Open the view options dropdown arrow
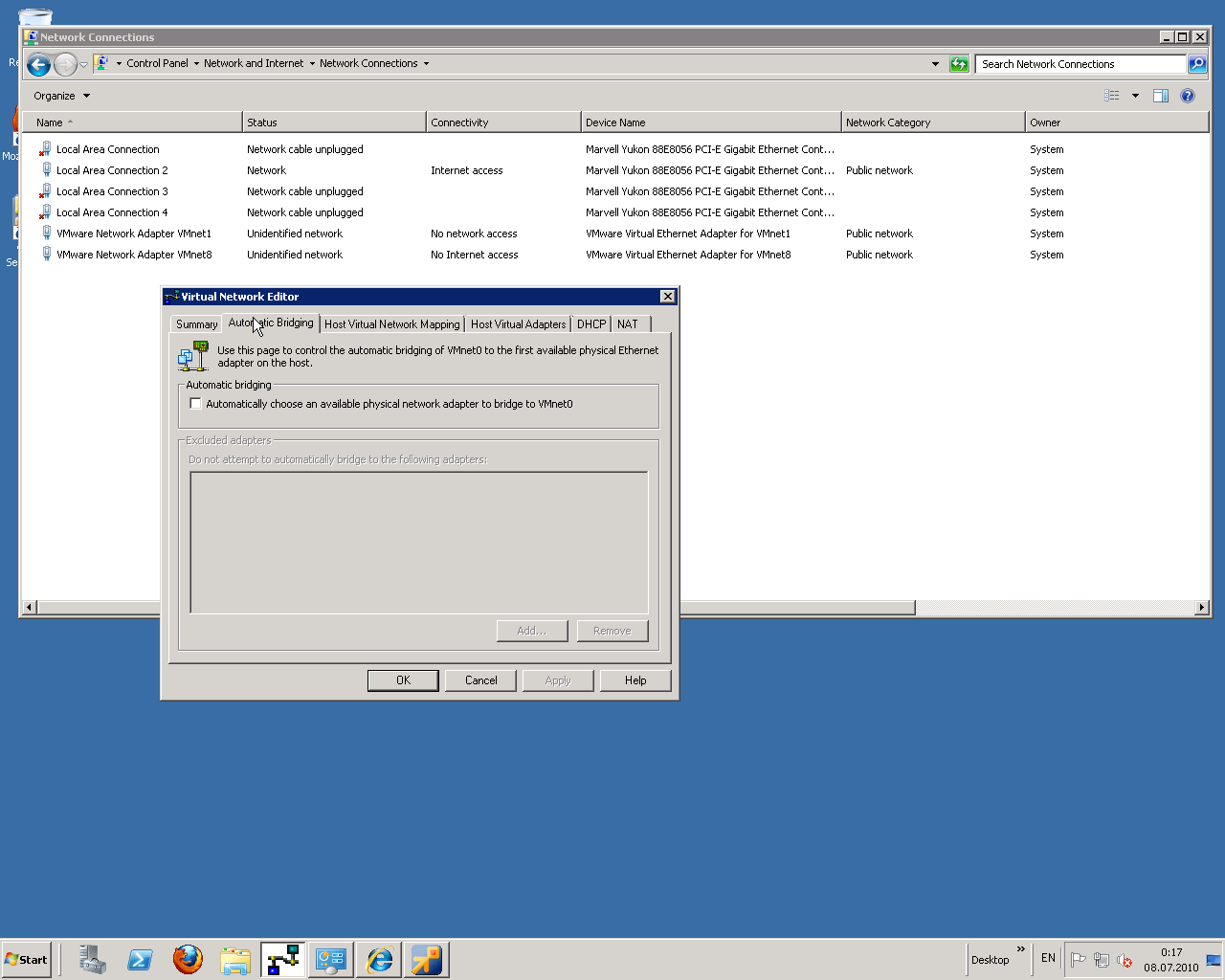 coord(1135,96)
